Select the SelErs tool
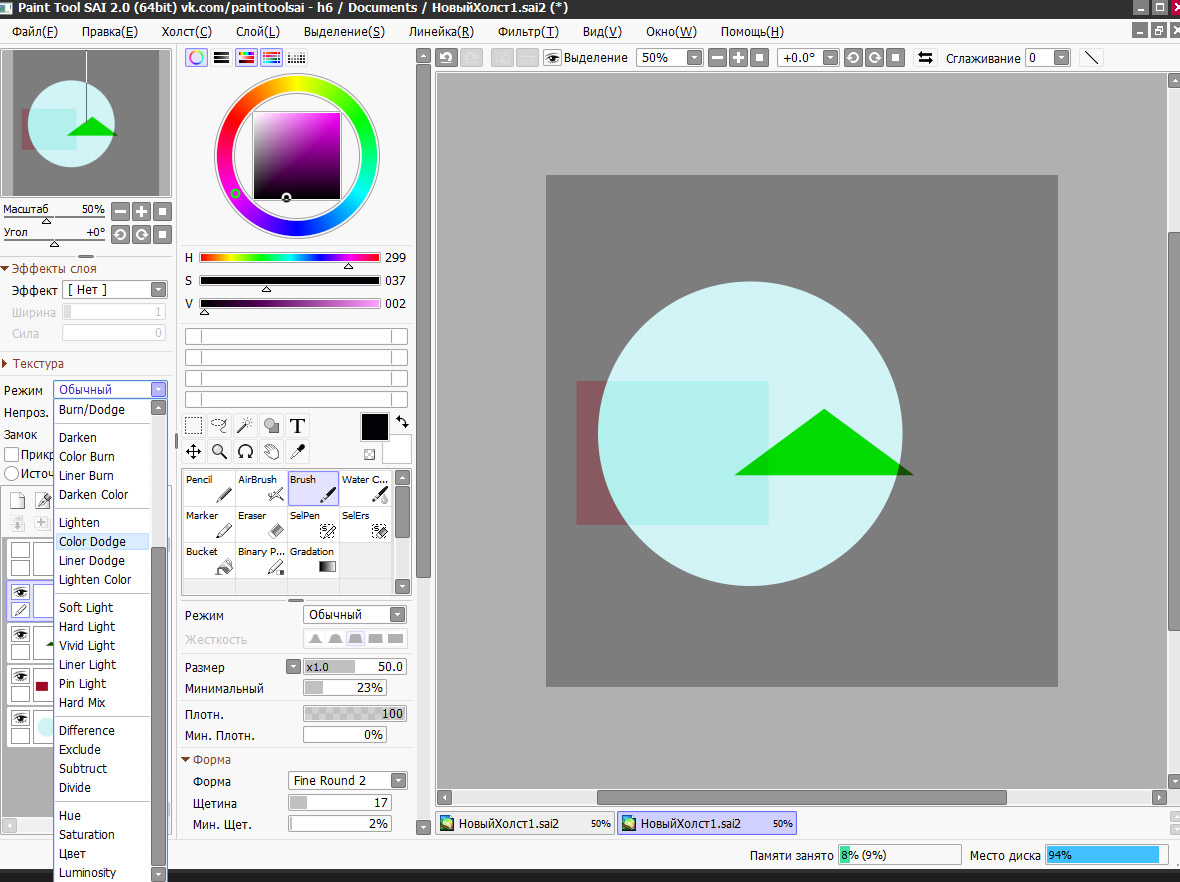1180x882 pixels. pyautogui.click(x=365, y=525)
